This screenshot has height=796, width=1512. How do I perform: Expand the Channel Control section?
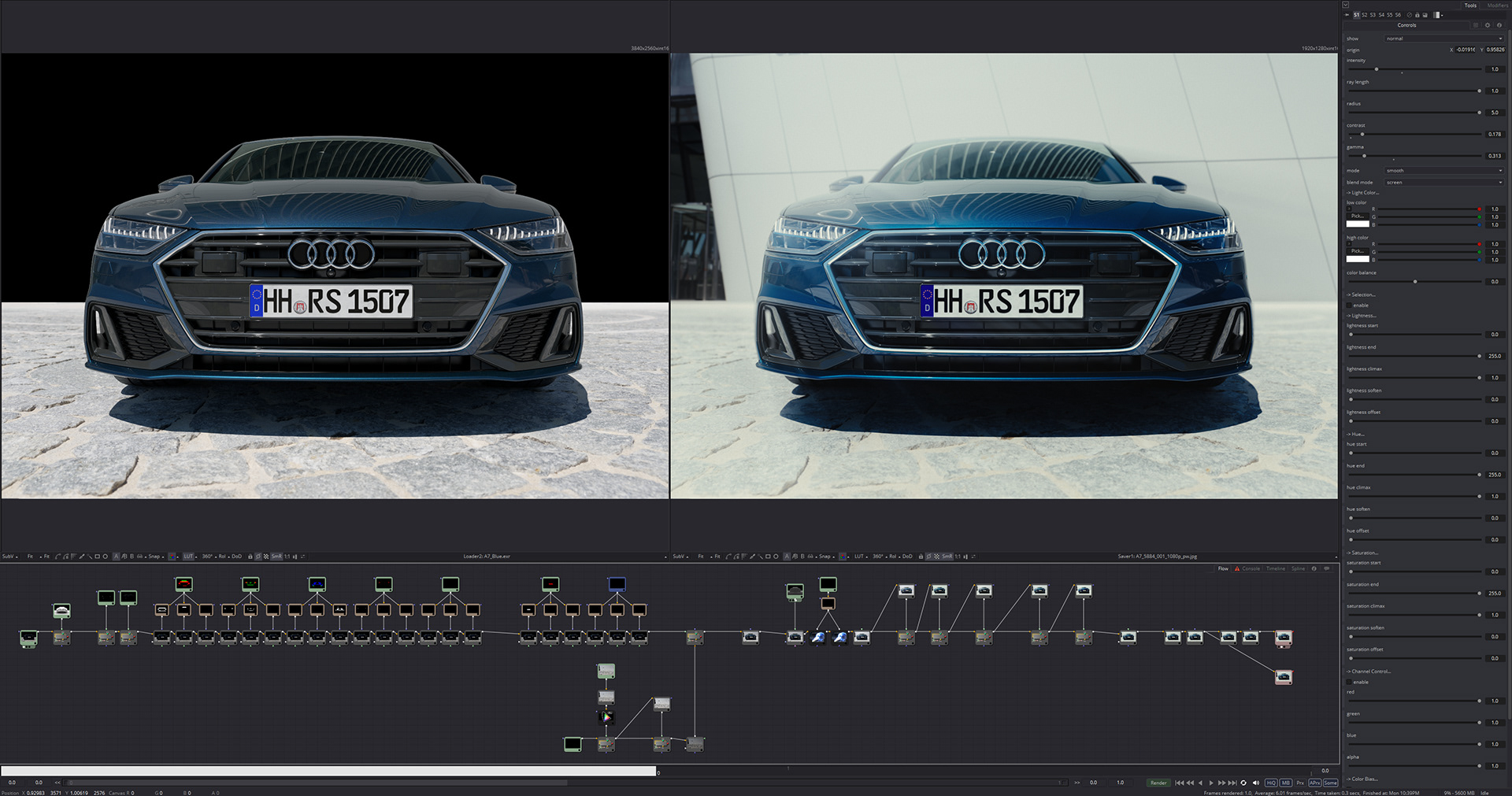point(1369,672)
